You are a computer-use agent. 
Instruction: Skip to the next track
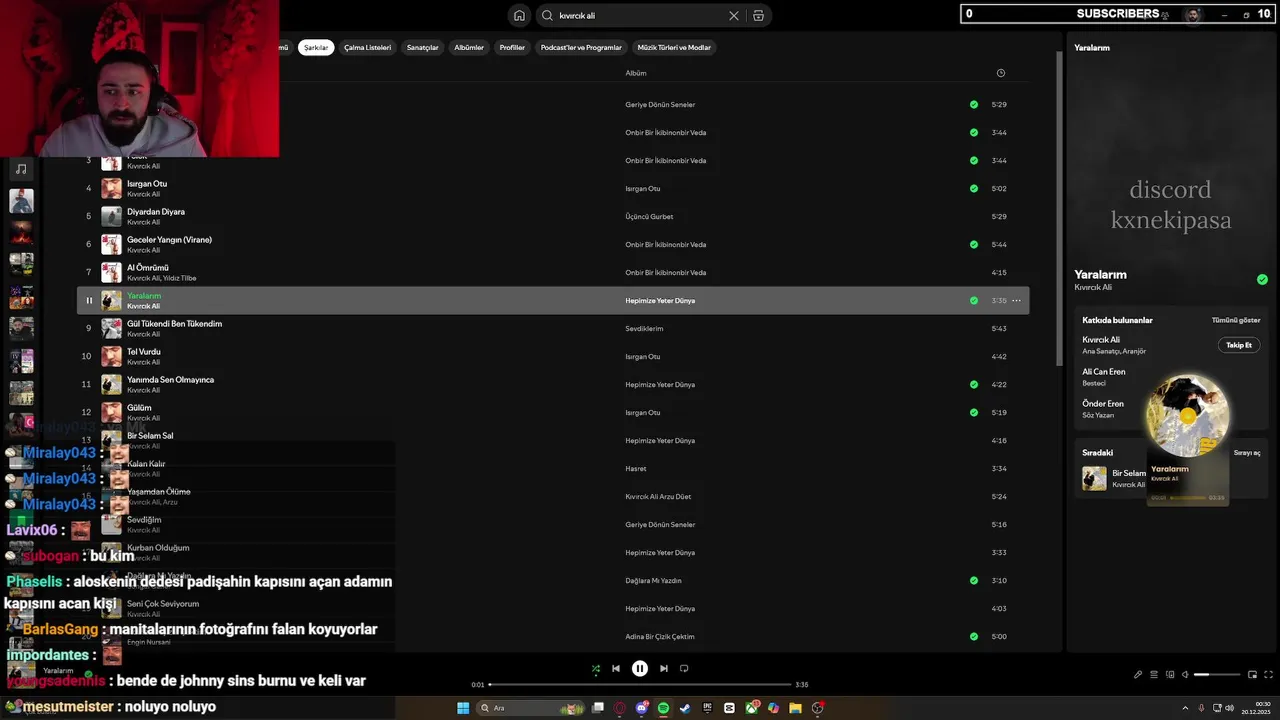tap(664, 669)
